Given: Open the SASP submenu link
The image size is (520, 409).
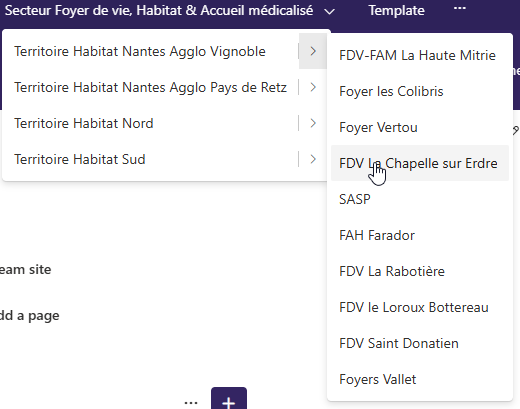Looking at the screenshot, I should (355, 199).
